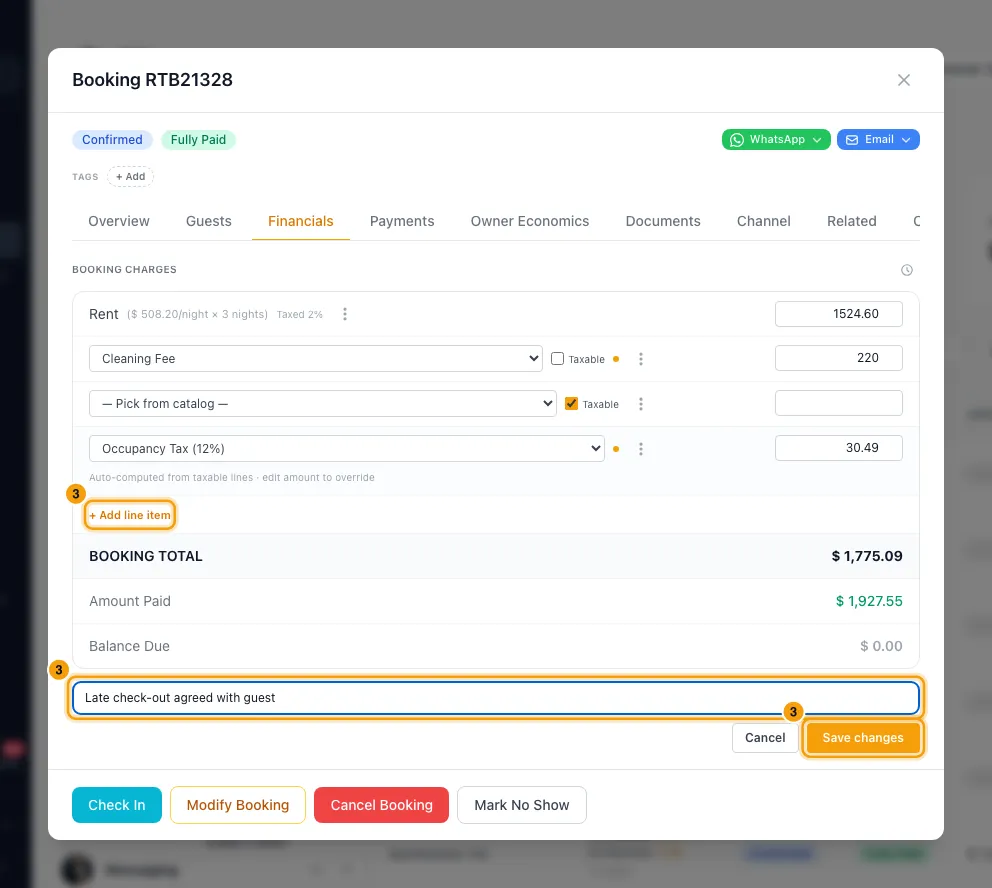Click the Balance Due value $ 0.00

[x=881, y=646]
